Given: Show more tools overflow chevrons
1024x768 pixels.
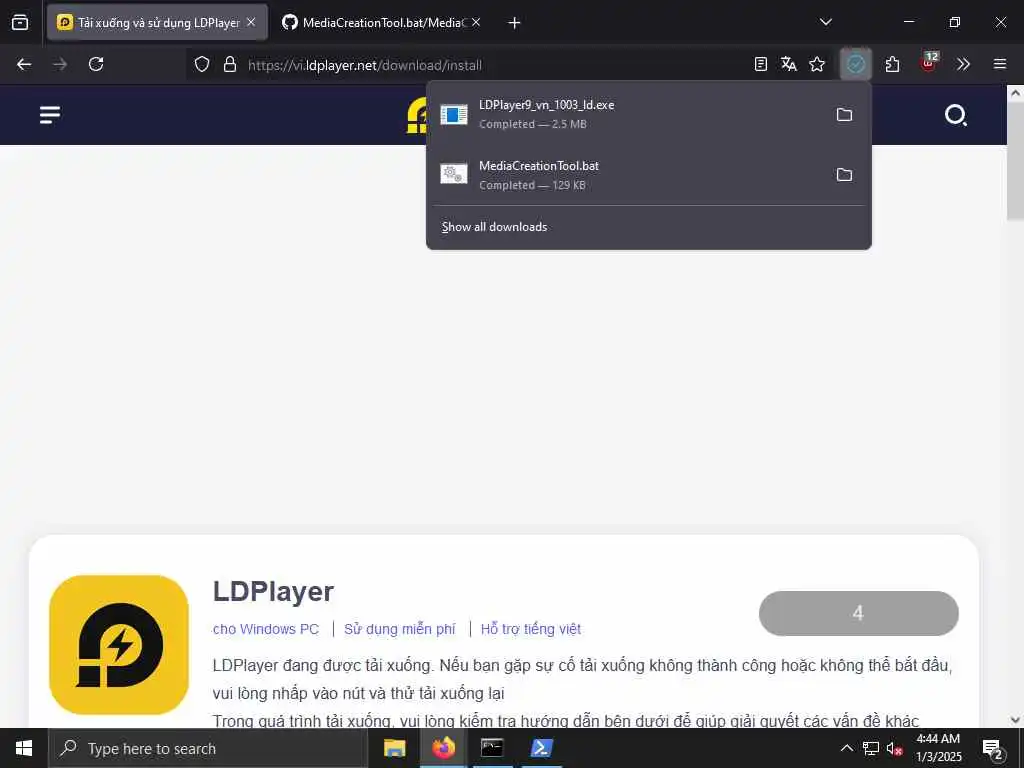Looking at the screenshot, I should pos(963,64).
